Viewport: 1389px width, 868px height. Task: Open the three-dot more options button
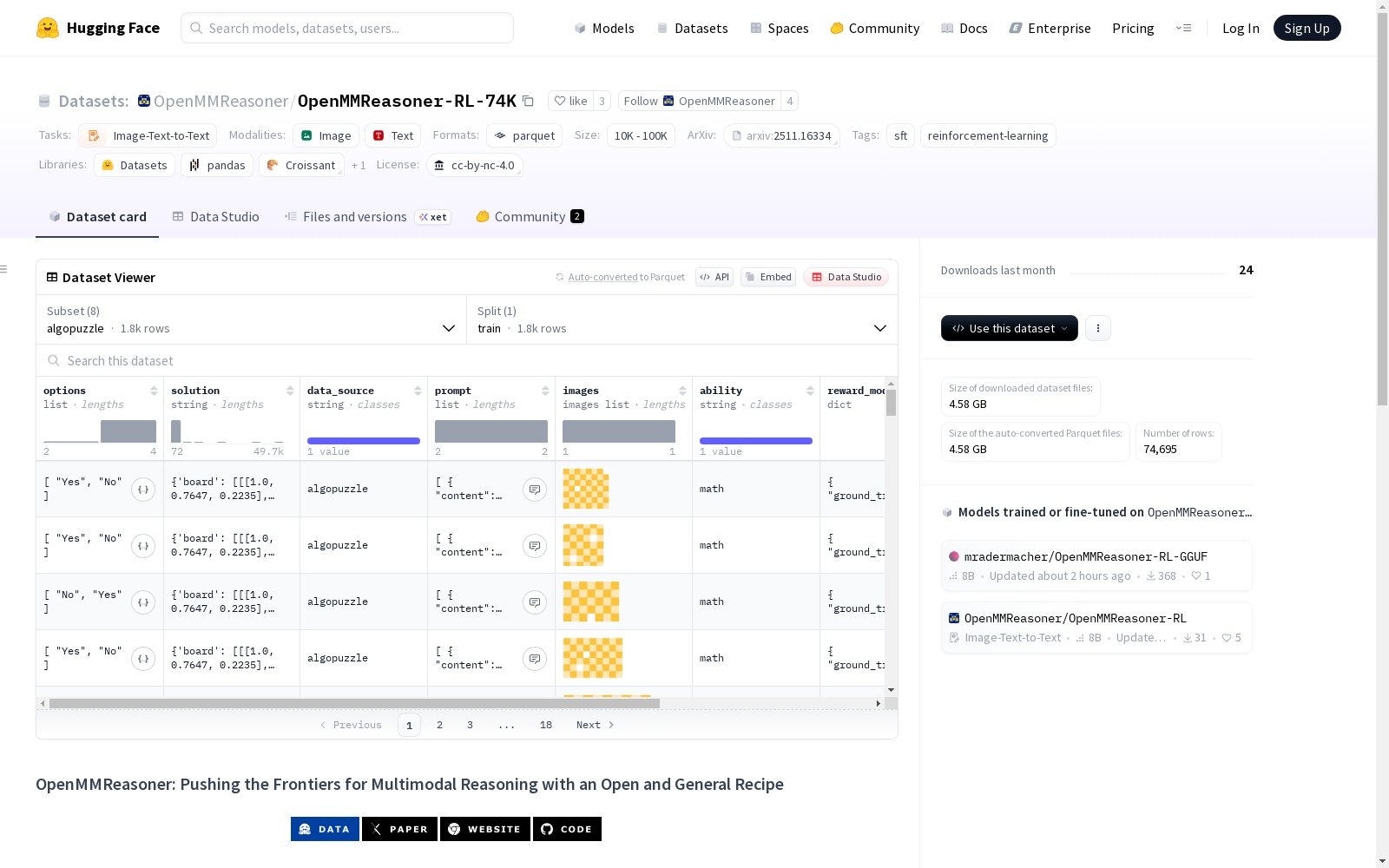point(1098,328)
